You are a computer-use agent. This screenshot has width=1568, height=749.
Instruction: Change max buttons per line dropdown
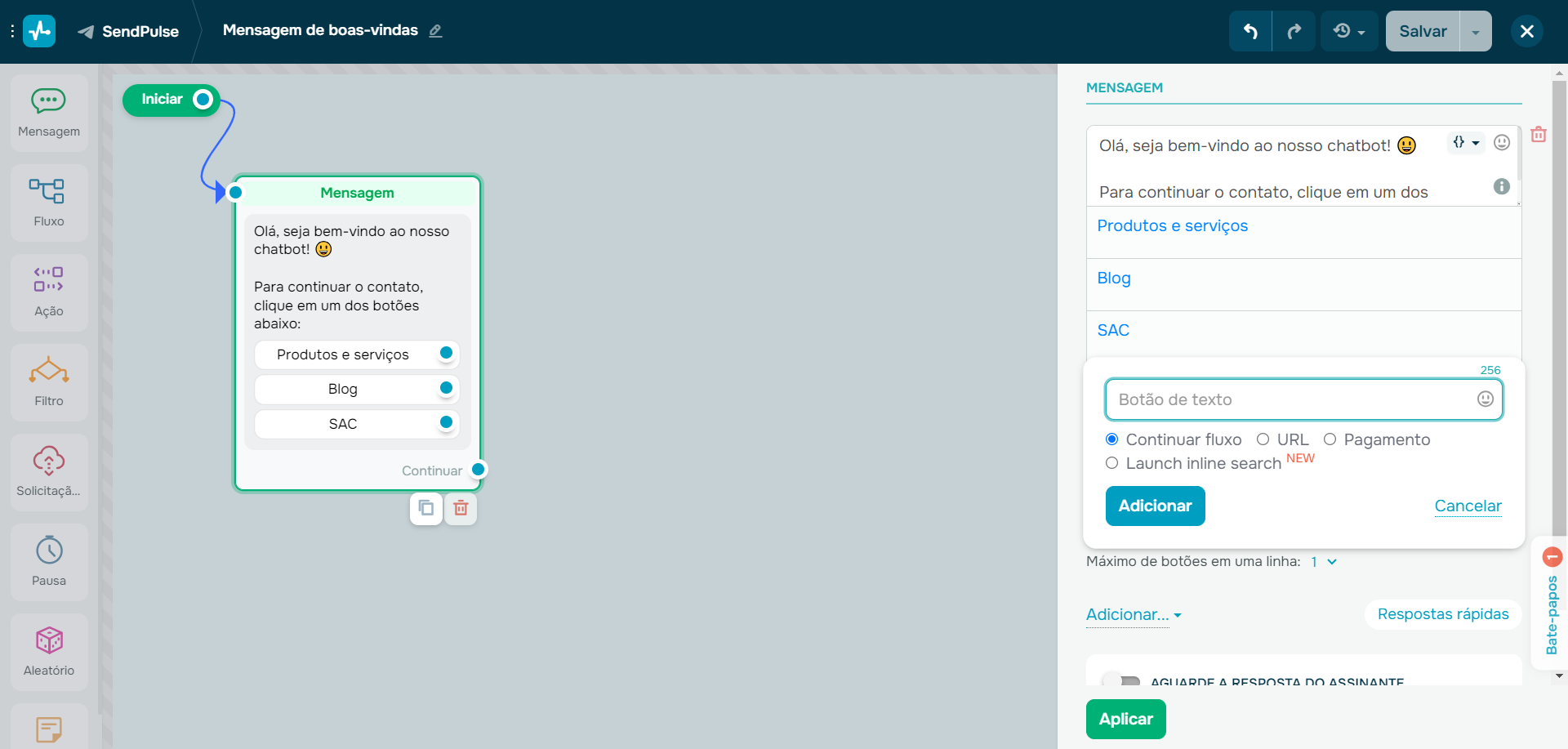[x=1323, y=562]
